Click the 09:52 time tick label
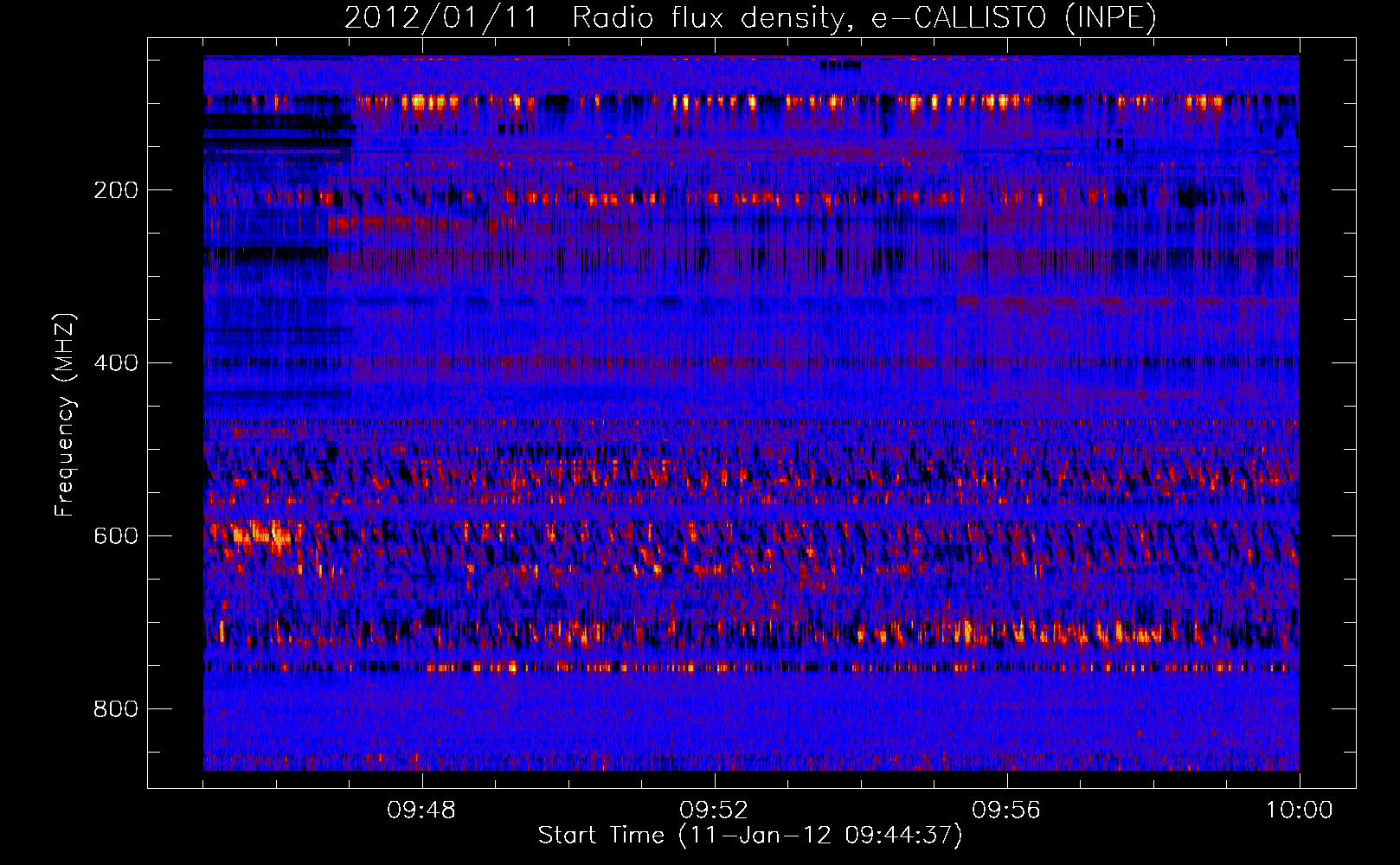The width and height of the screenshot is (1400, 865). point(714,811)
